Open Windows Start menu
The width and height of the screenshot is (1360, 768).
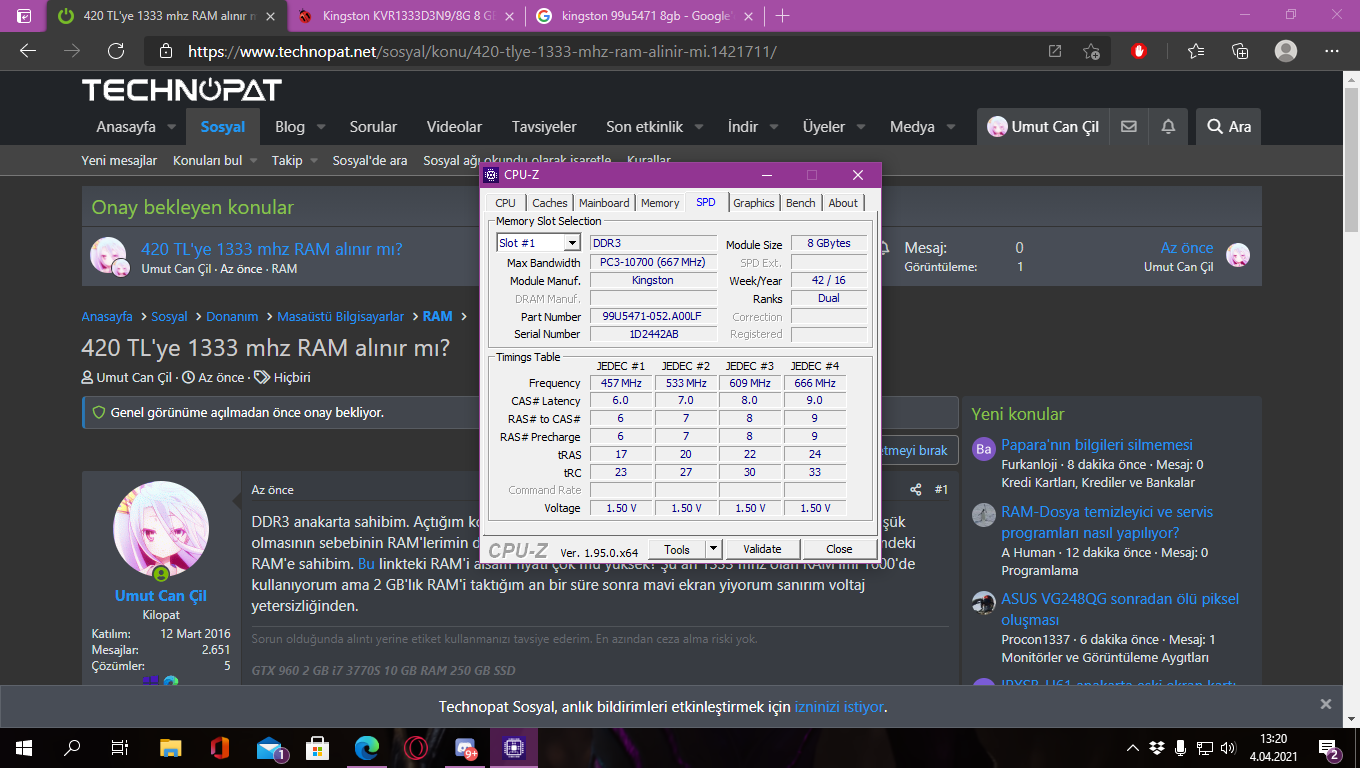24,748
